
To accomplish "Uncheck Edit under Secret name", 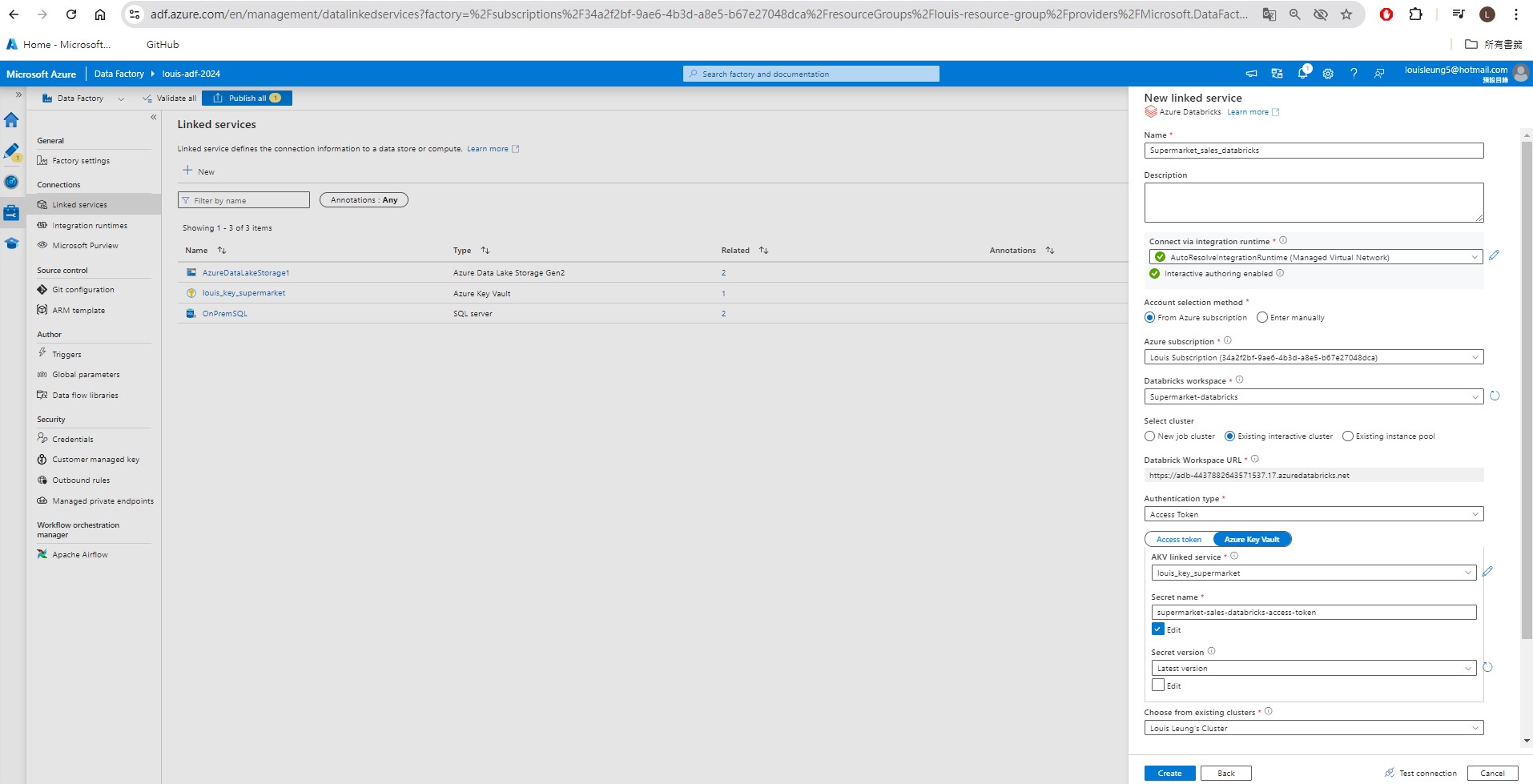I will click(1157, 629).
